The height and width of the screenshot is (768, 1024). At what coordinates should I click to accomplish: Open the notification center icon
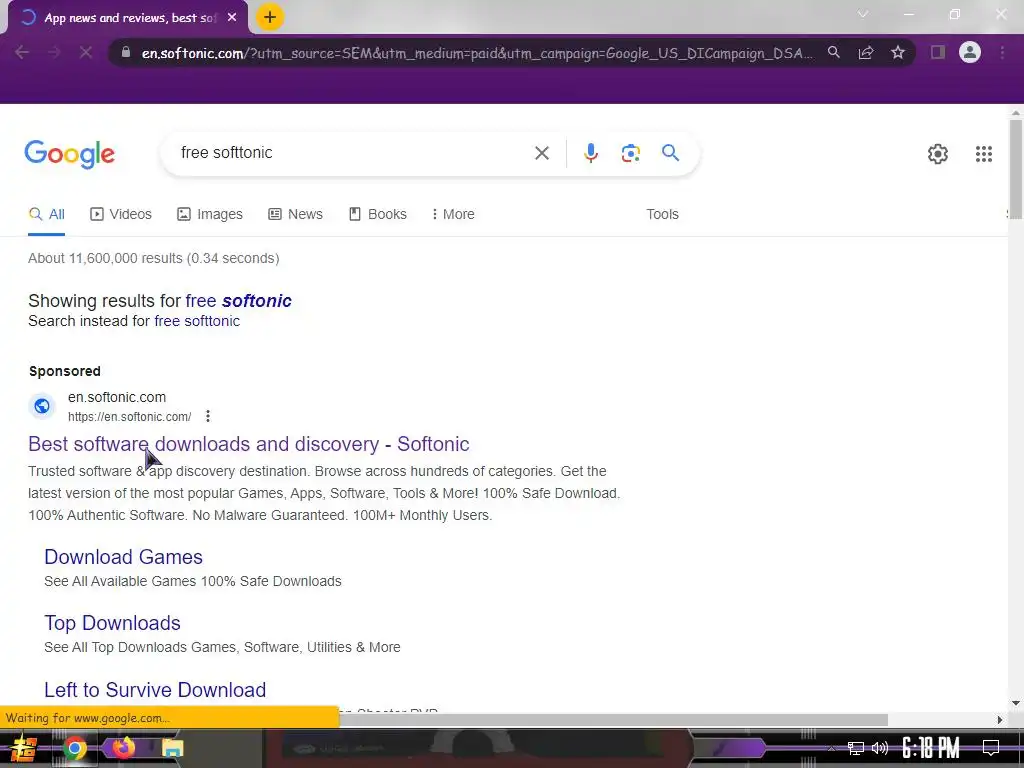point(991,748)
